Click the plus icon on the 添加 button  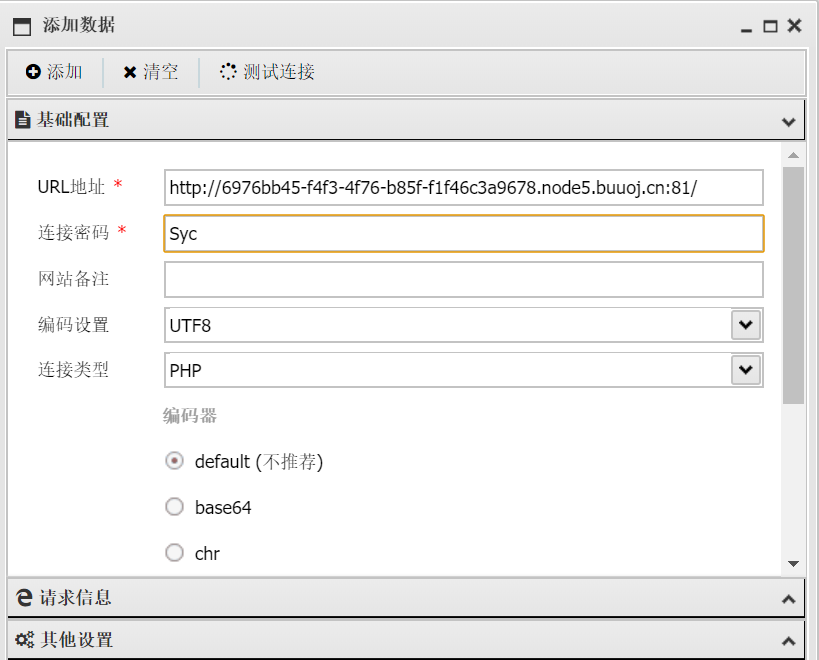tap(33, 72)
